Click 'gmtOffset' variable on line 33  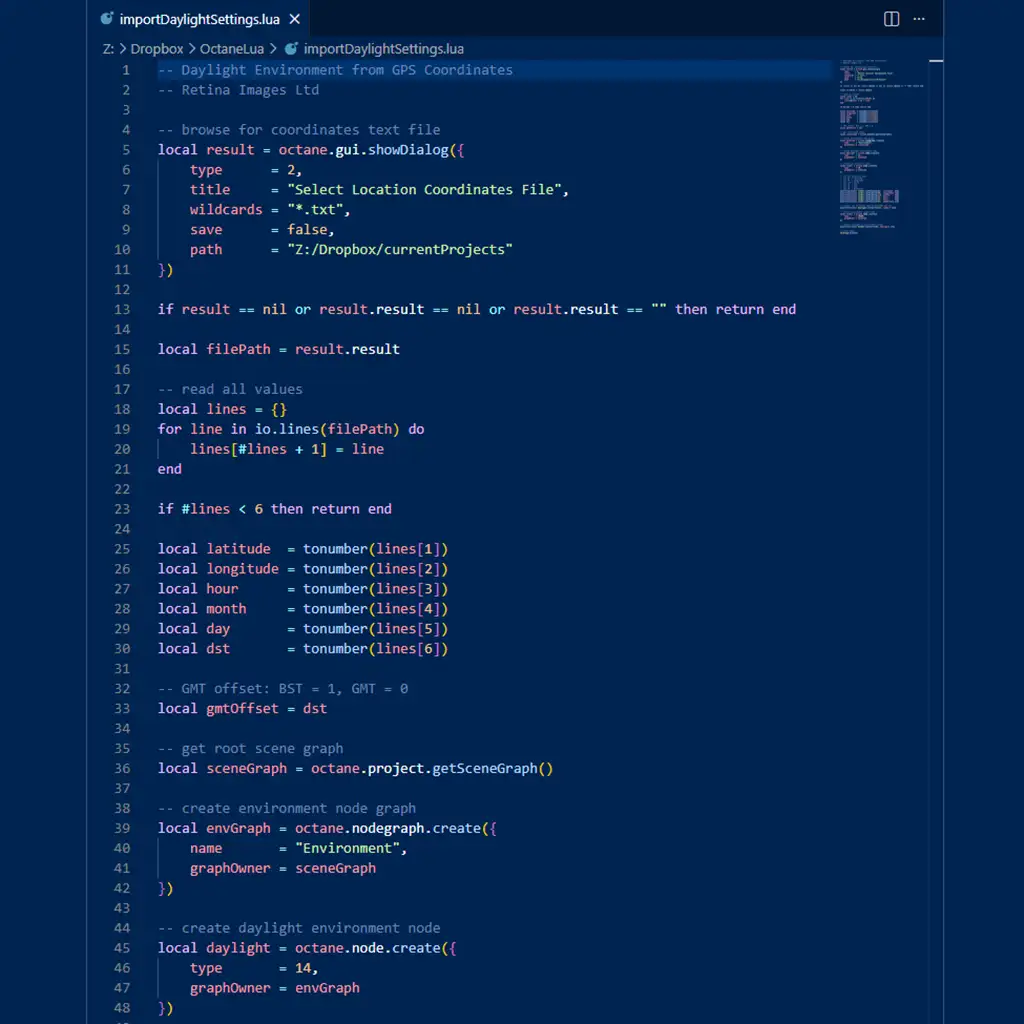242,709
